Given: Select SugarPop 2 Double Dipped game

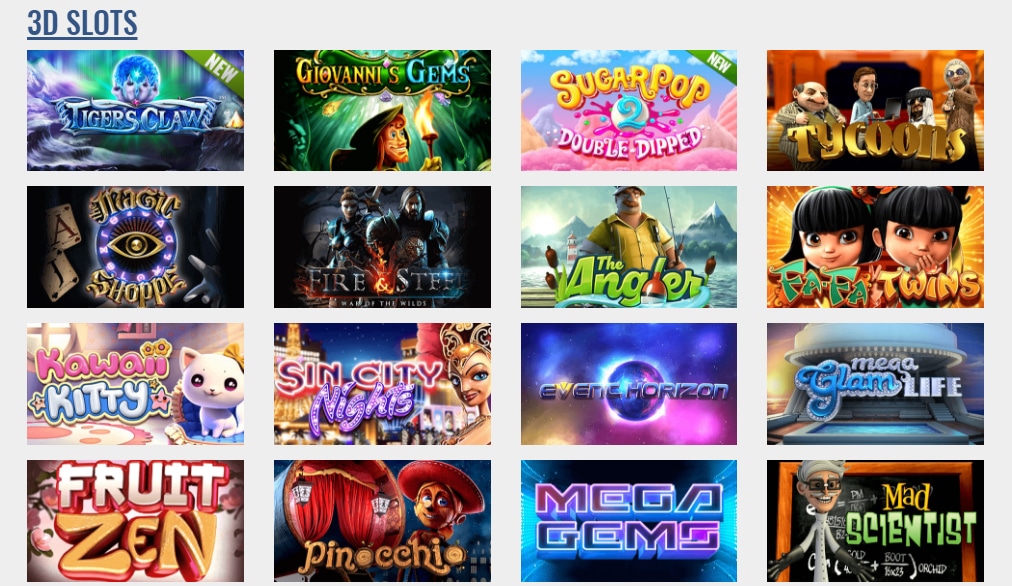Looking at the screenshot, I should point(629,110).
